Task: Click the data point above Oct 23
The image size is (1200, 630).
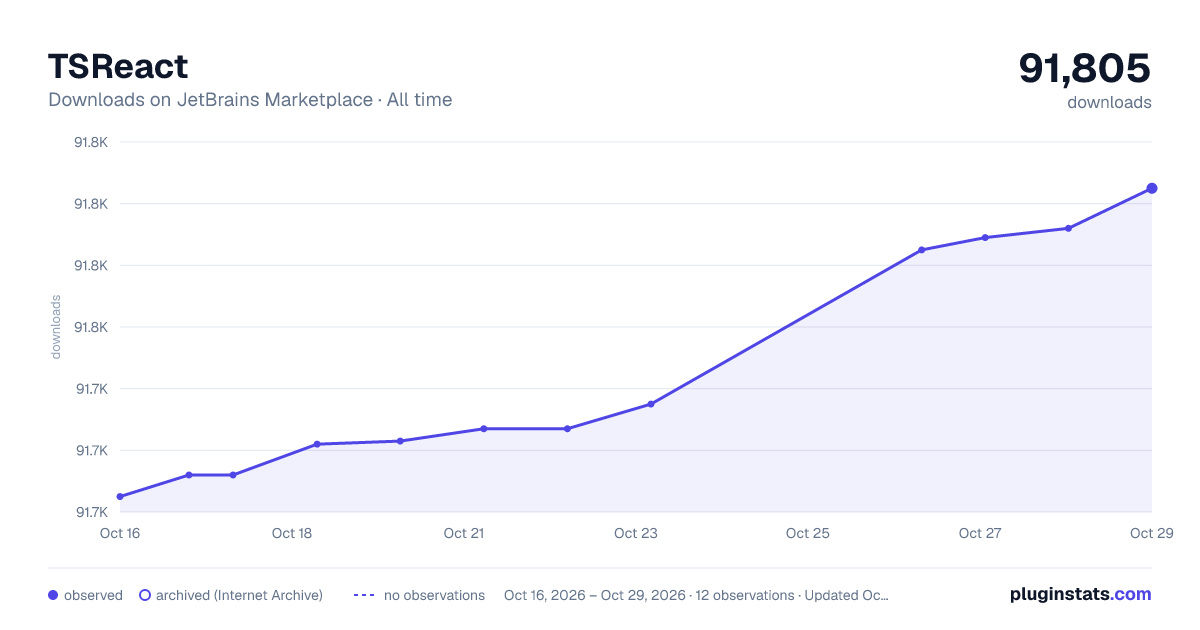Action: click(x=651, y=404)
